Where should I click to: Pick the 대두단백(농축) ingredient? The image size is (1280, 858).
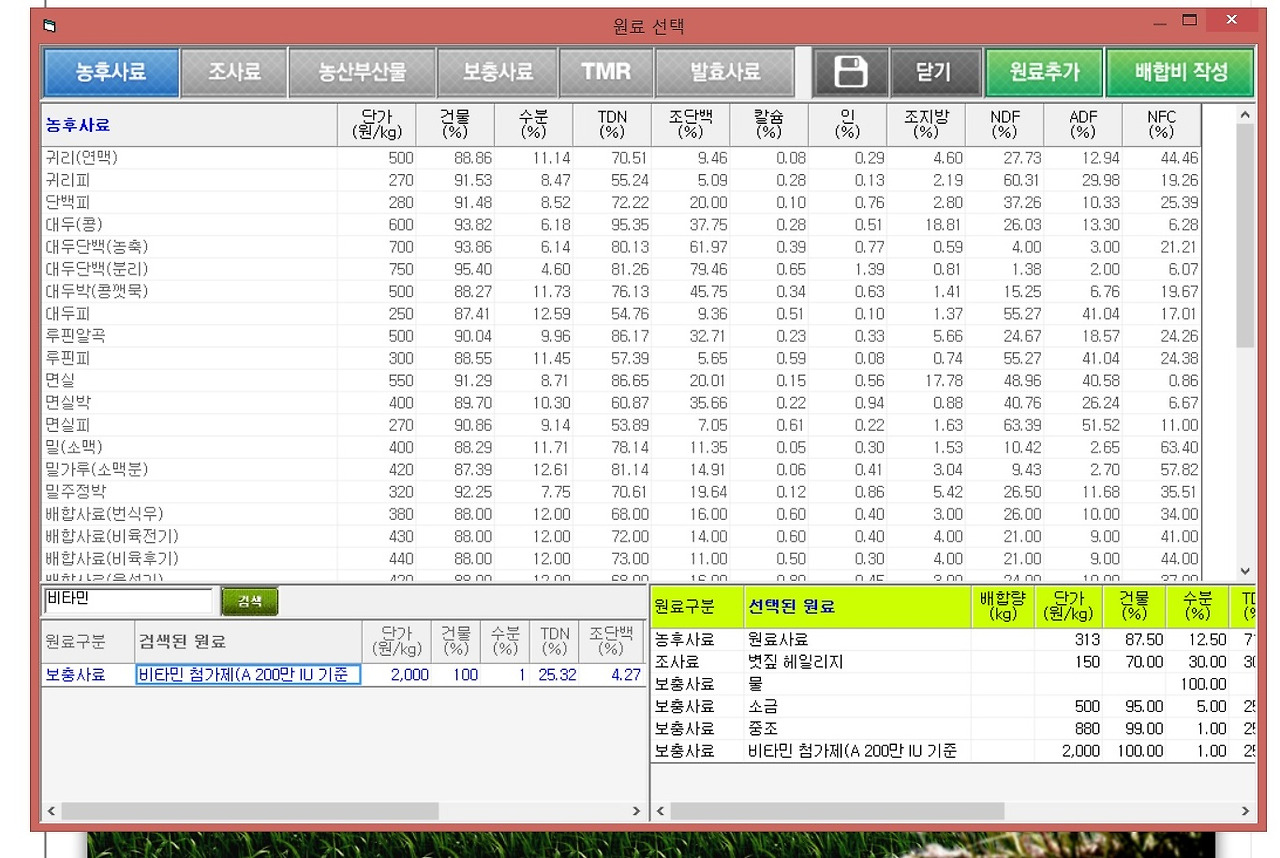click(620, 247)
